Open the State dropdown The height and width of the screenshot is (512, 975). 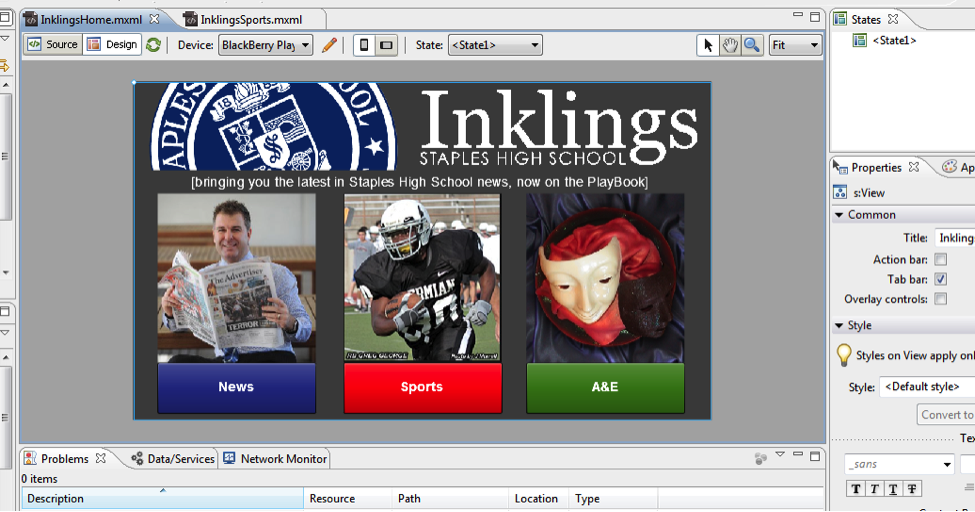[495, 45]
